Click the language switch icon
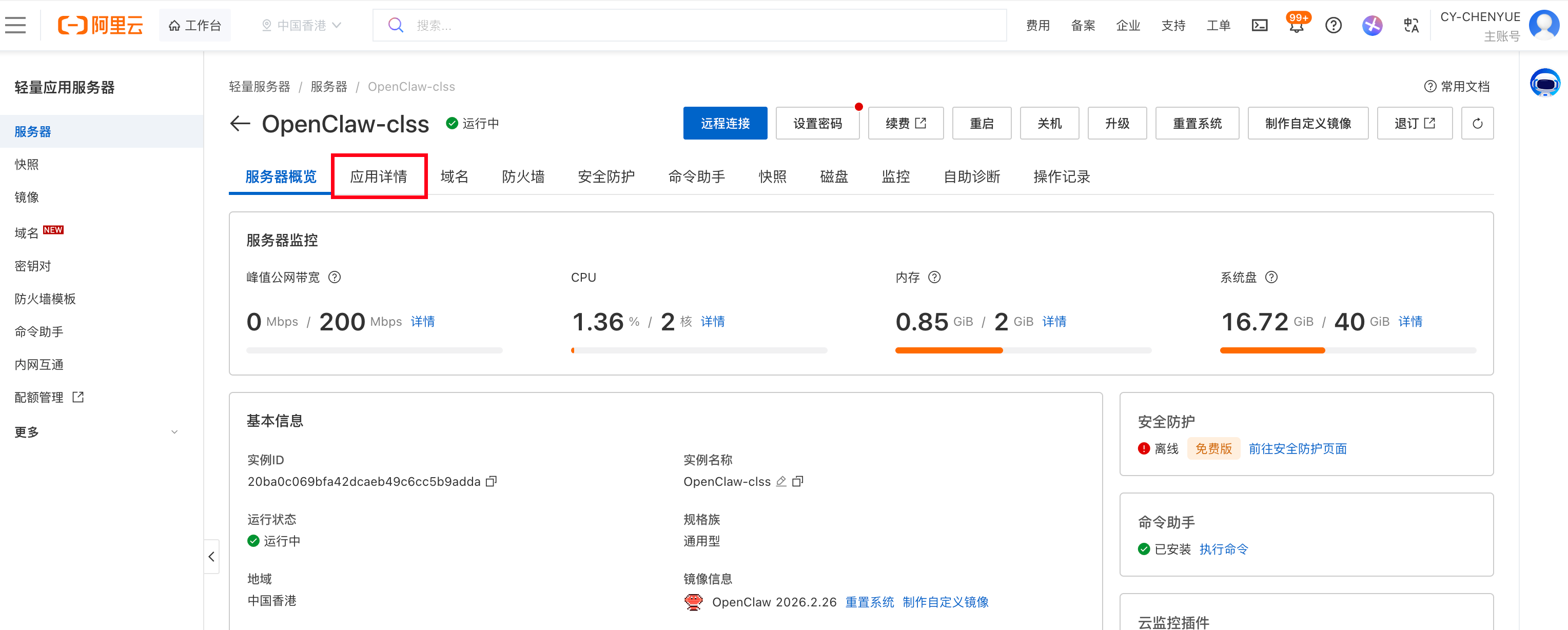 point(1411,26)
